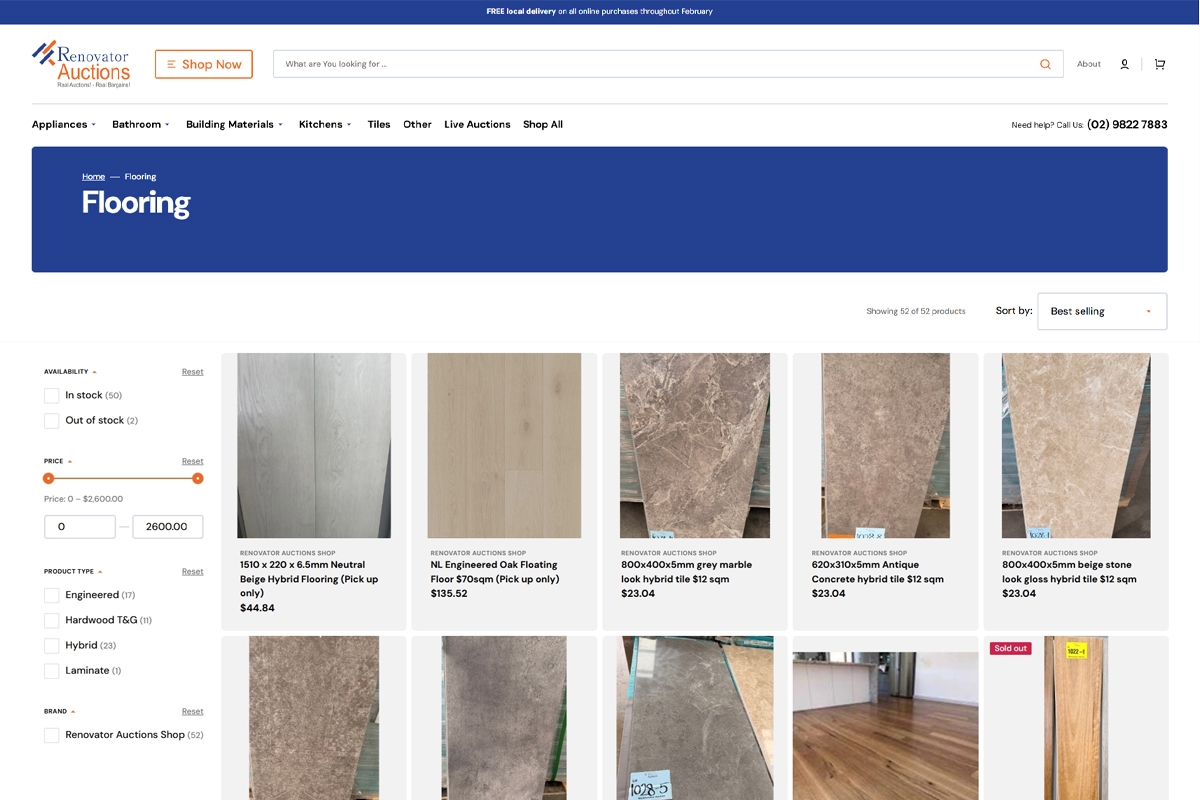Screen dimensions: 1200x800
Task: Reset the Price filter
Action: point(192,461)
